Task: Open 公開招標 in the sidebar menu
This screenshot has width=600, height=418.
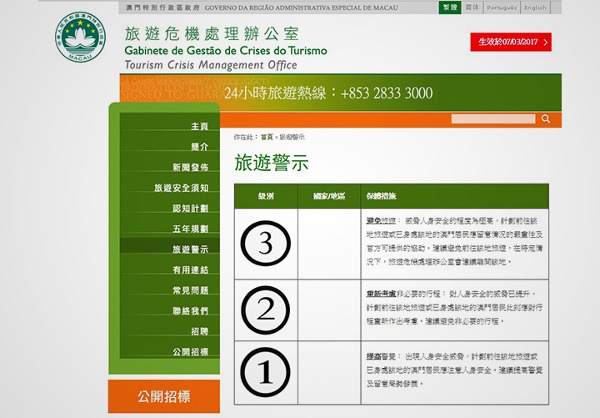Action: (x=190, y=352)
